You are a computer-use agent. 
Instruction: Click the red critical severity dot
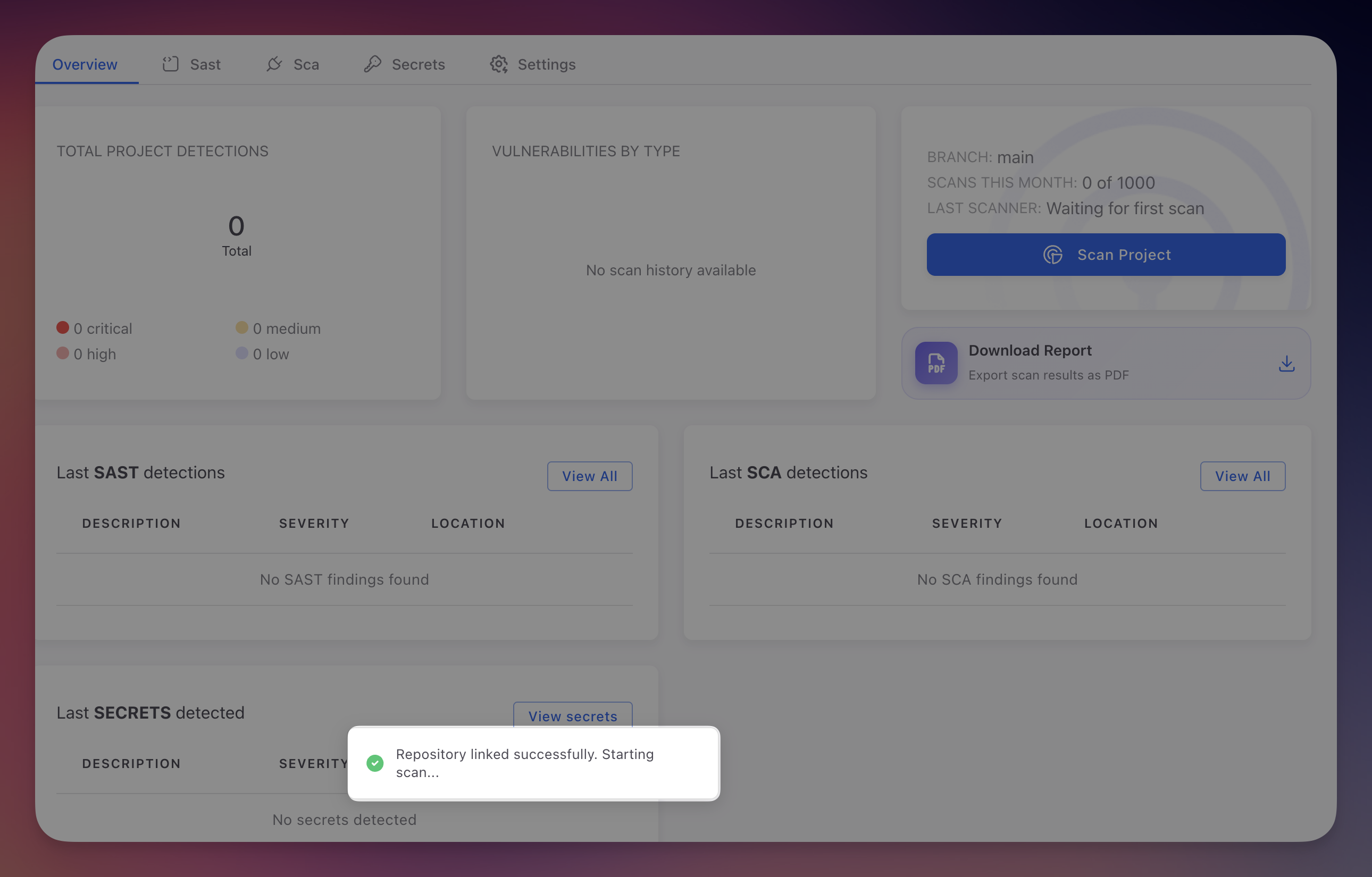tap(63, 327)
